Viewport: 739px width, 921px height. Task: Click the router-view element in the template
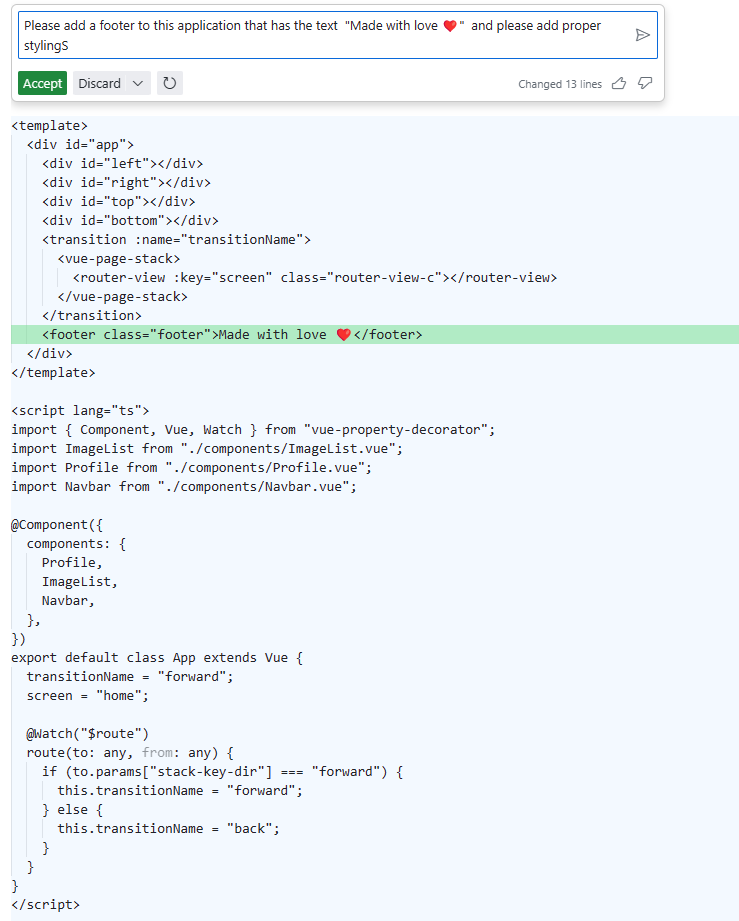point(300,277)
